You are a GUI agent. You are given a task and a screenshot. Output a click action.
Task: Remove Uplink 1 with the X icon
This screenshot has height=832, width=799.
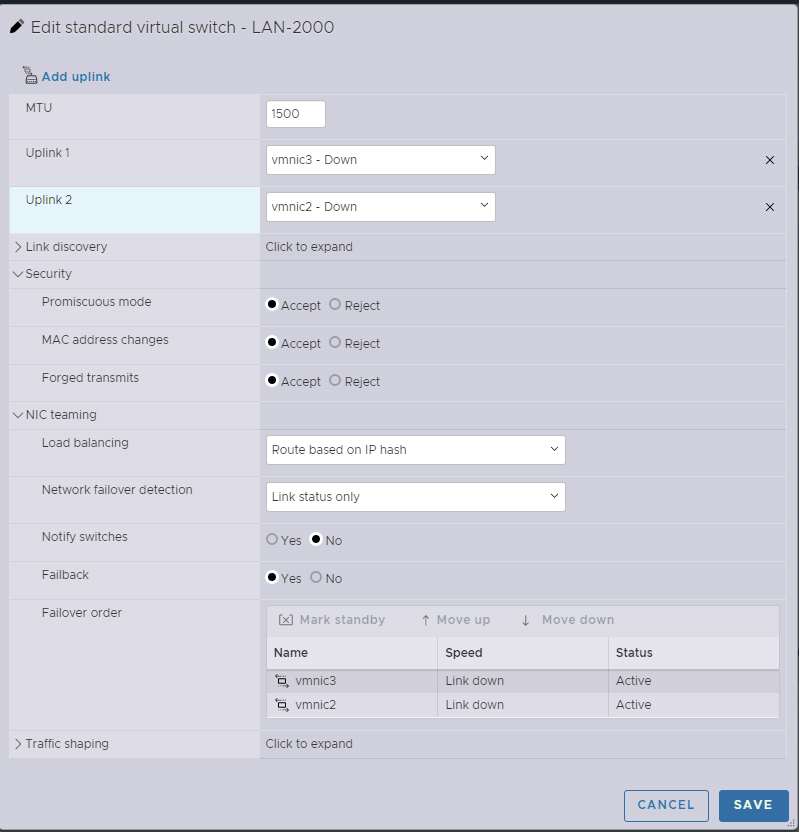point(769,160)
